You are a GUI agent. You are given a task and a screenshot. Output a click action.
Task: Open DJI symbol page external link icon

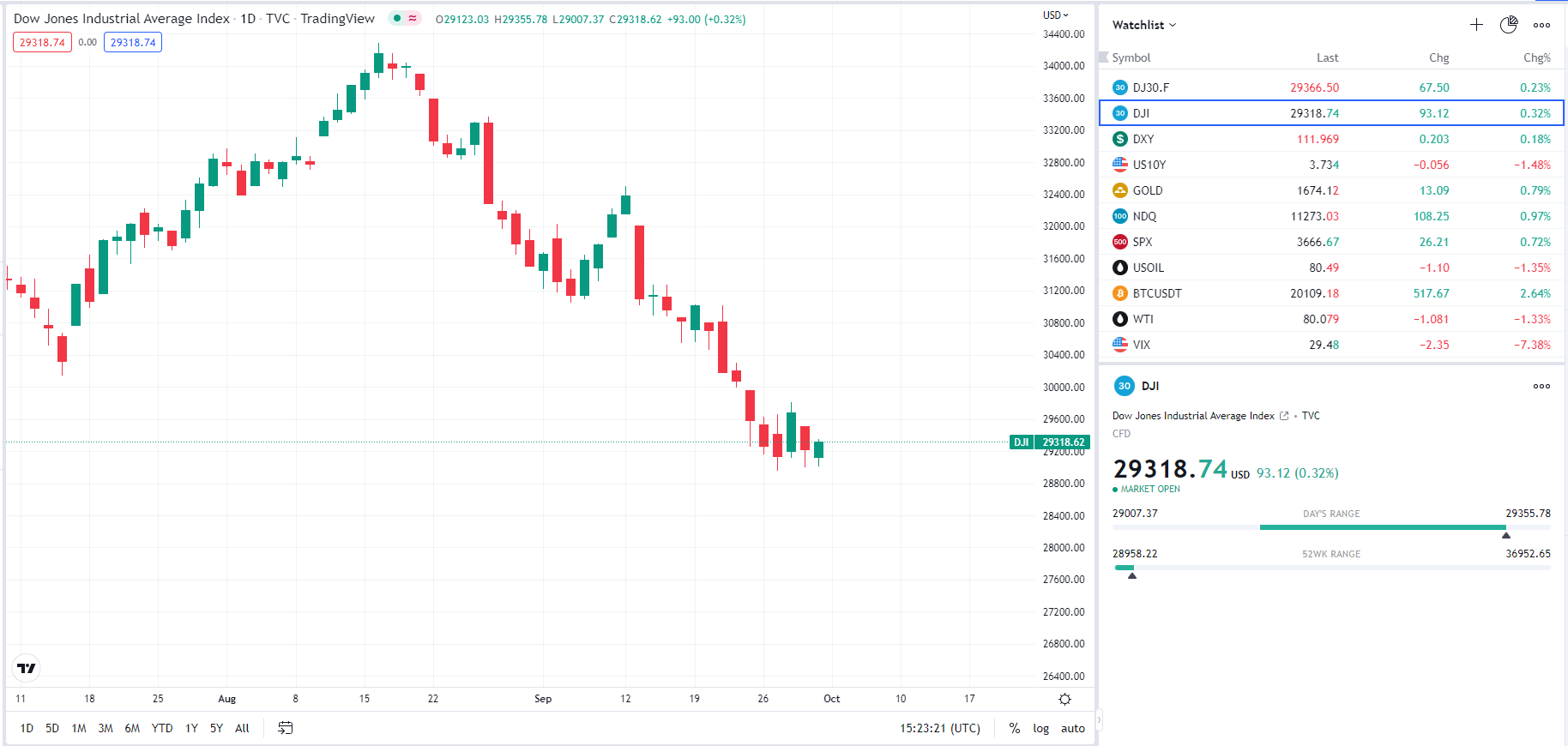point(1284,416)
